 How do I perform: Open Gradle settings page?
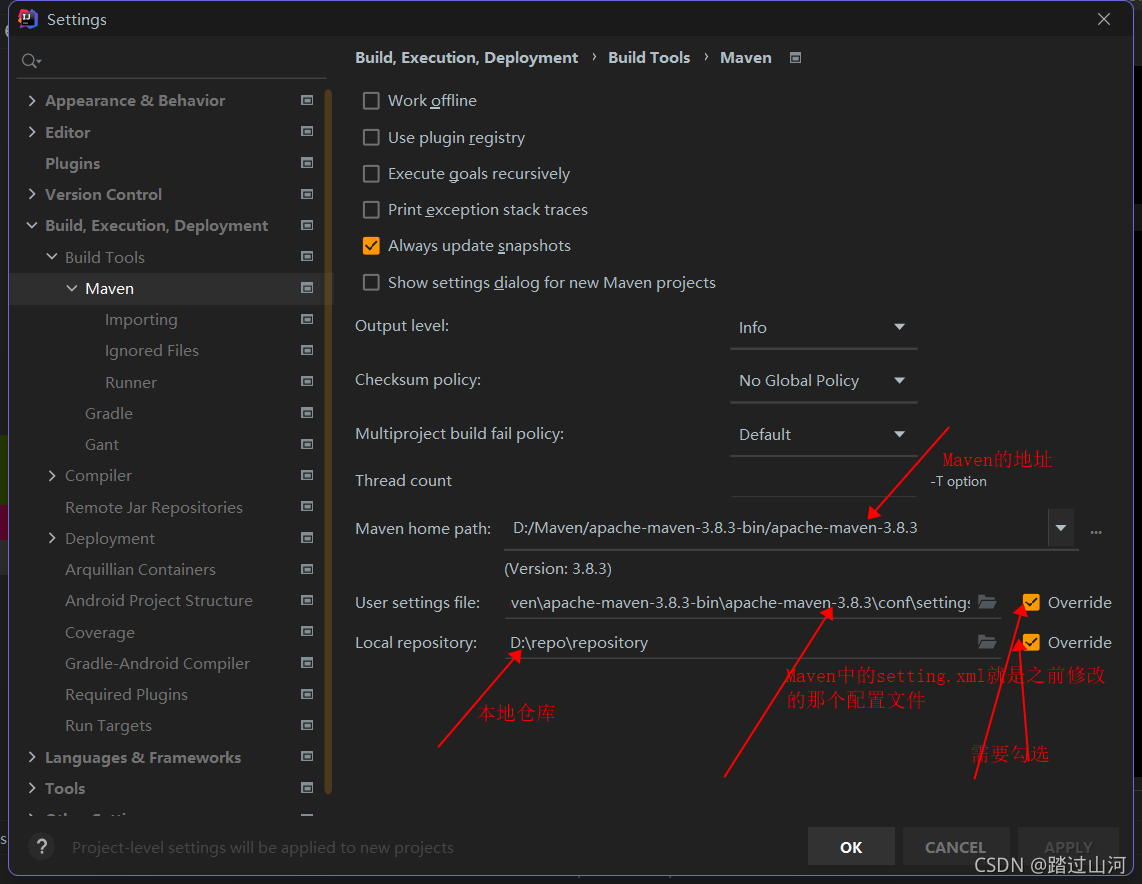109,414
